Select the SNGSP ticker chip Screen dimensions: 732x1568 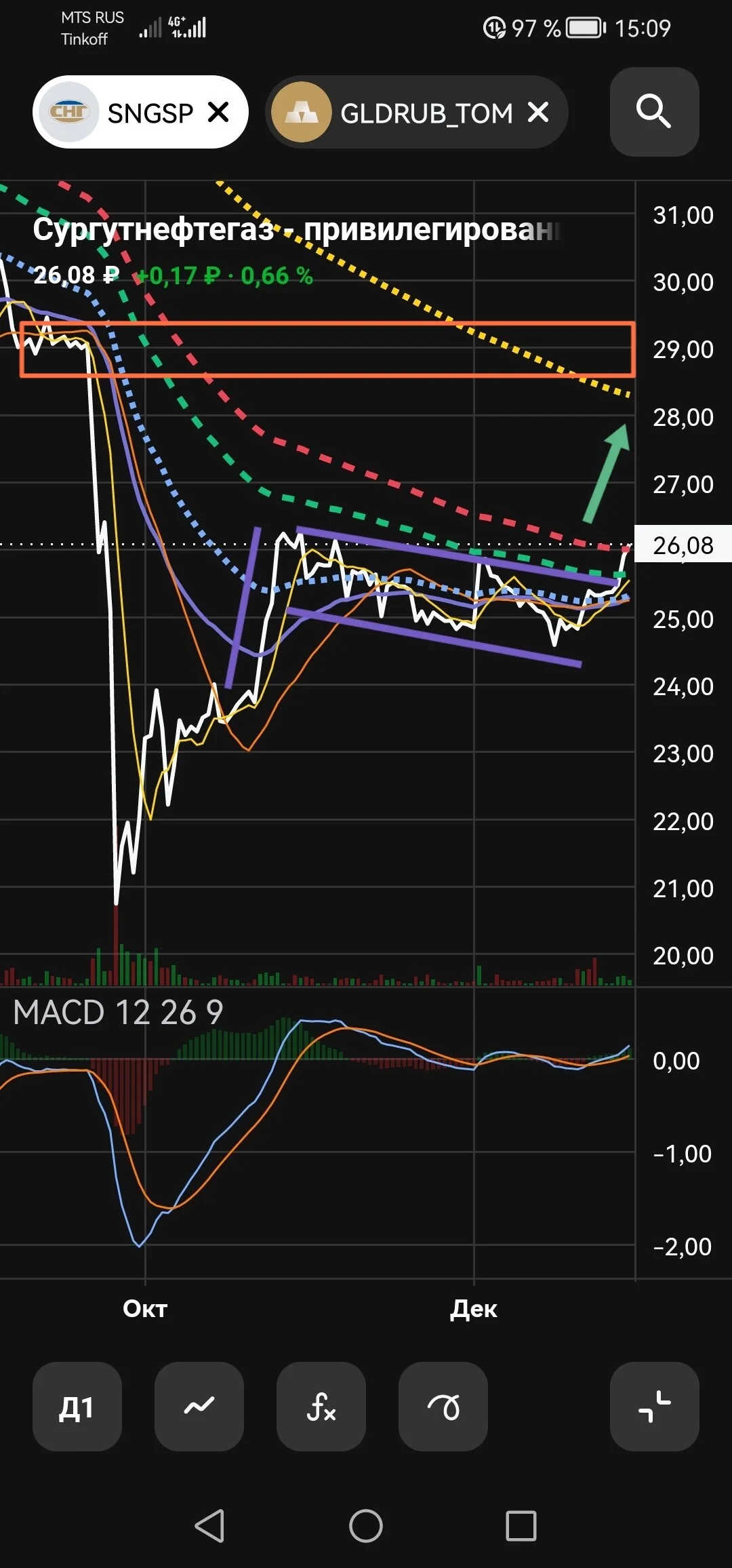coord(140,112)
